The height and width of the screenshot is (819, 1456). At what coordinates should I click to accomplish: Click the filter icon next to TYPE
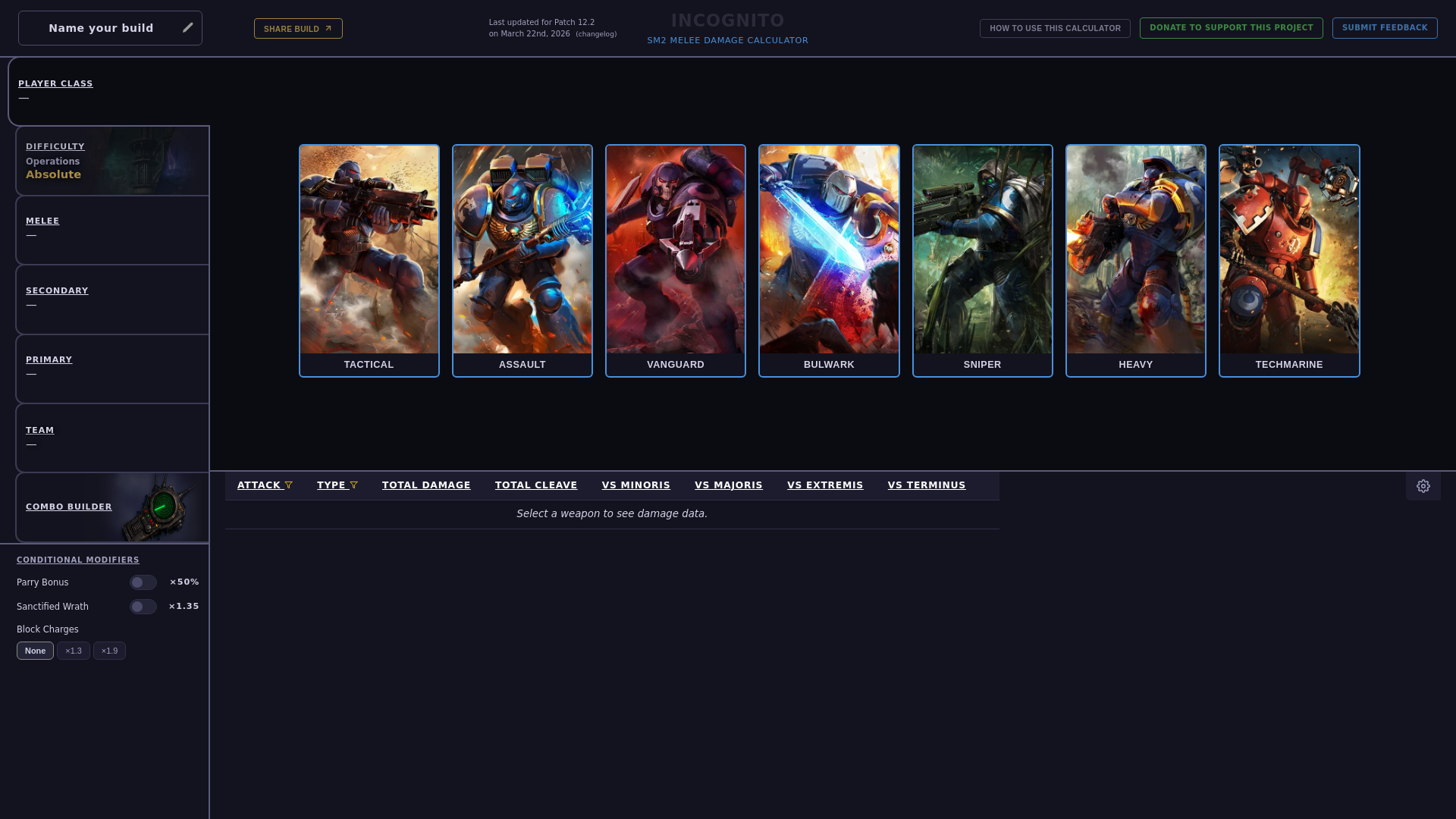pos(354,485)
